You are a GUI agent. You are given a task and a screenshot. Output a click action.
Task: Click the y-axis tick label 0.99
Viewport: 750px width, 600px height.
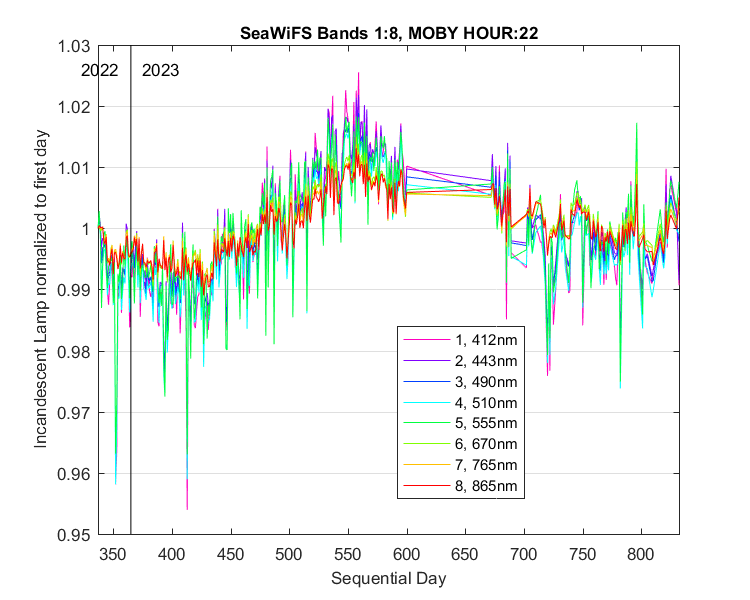(x=74, y=290)
